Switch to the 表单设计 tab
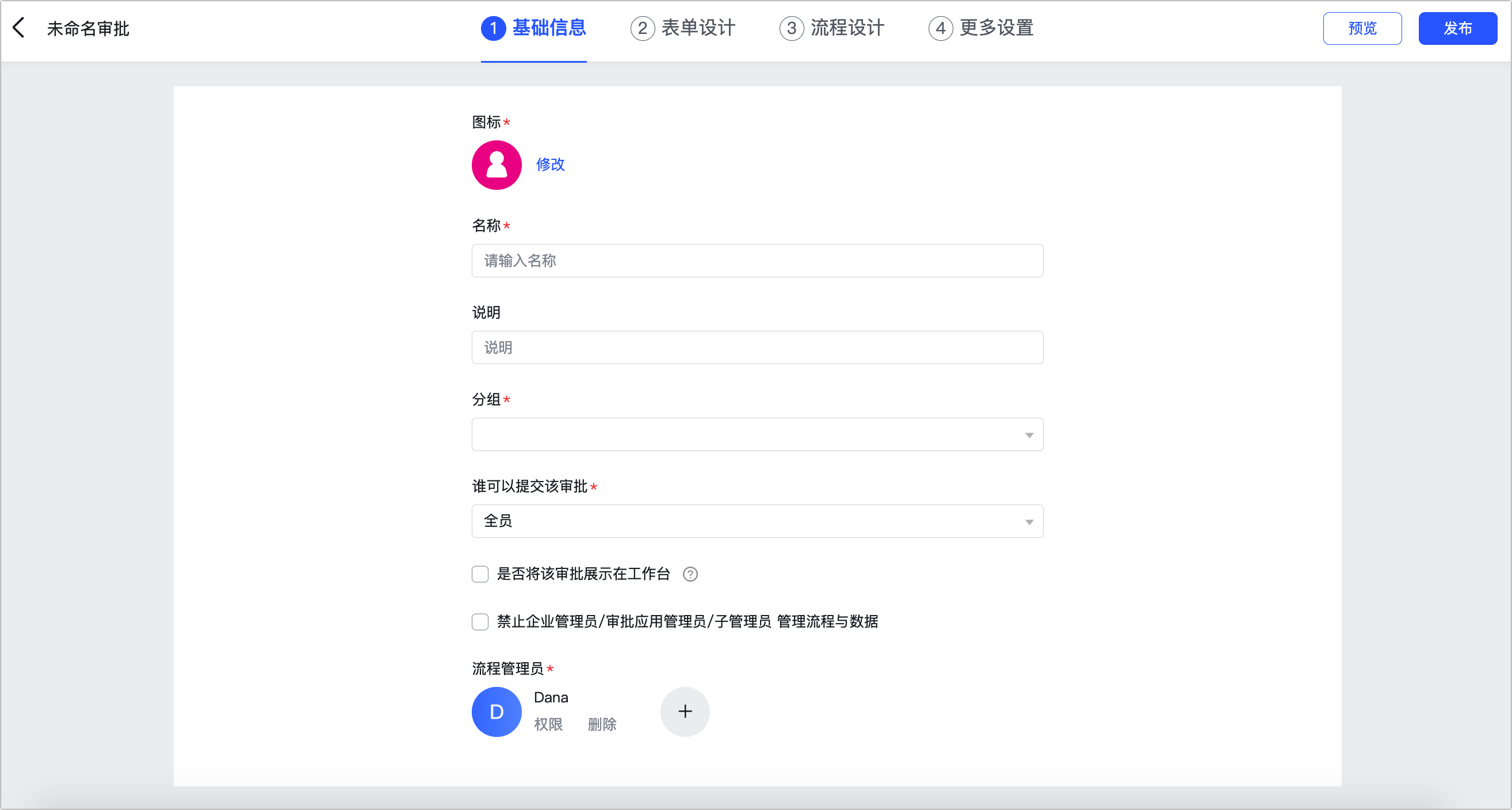Image resolution: width=1512 pixels, height=810 pixels. coord(698,28)
